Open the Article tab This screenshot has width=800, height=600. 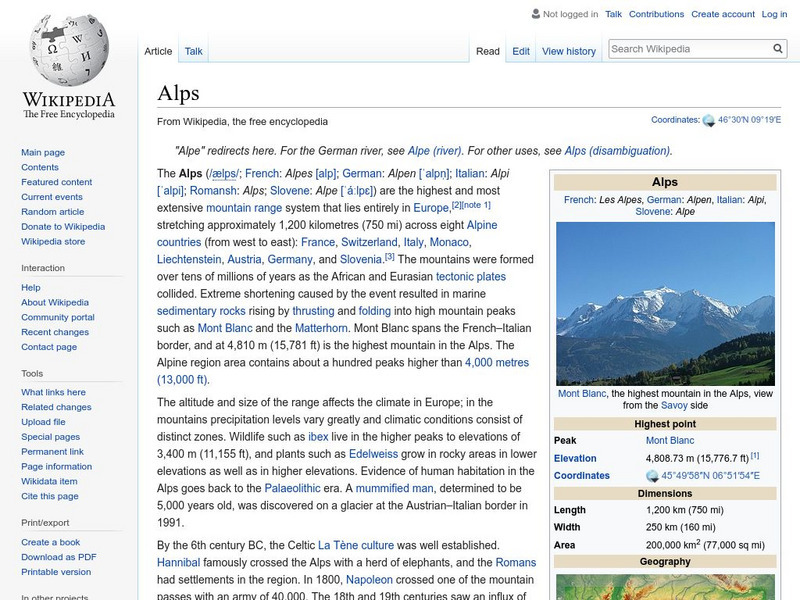point(158,51)
